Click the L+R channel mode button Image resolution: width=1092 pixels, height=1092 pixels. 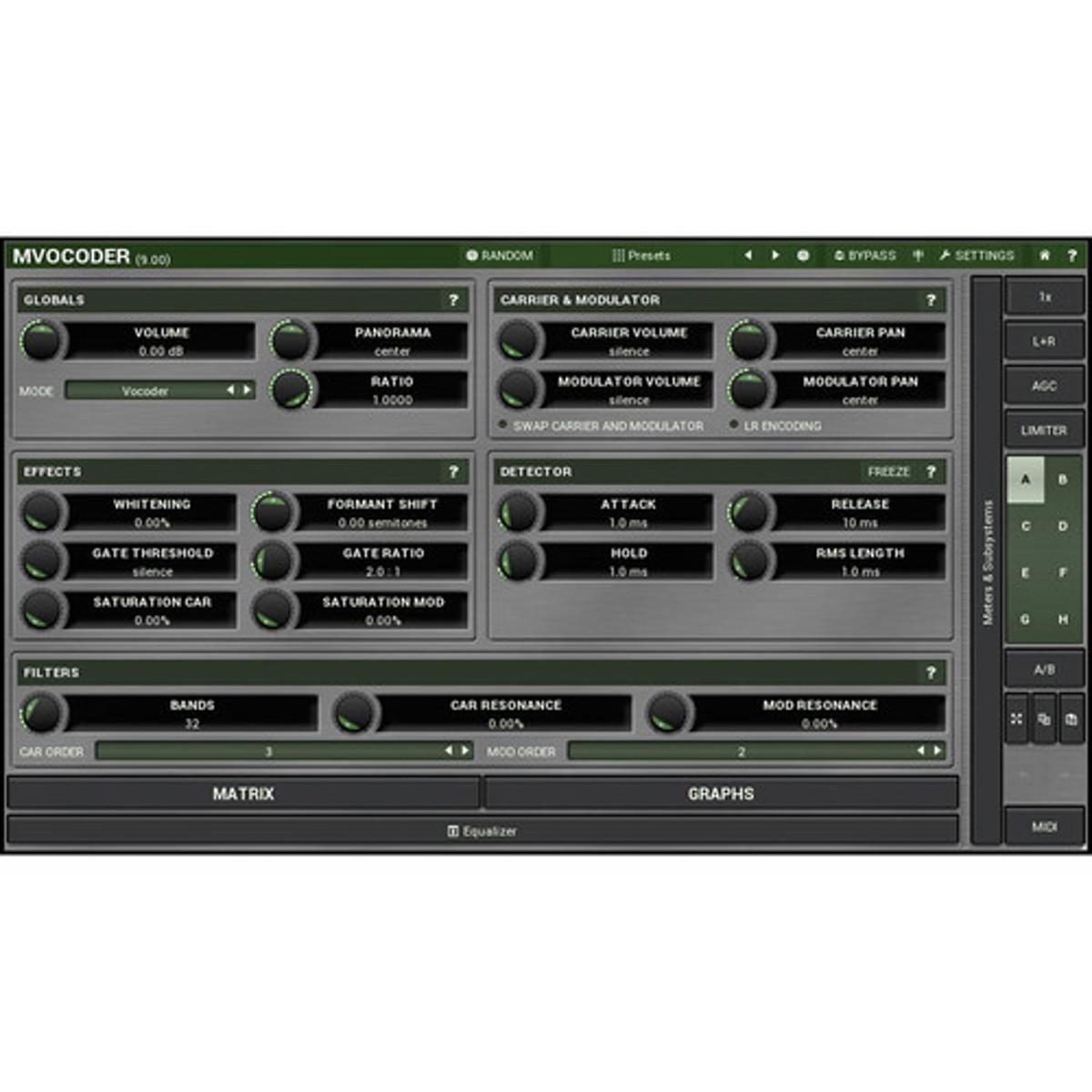[1045, 341]
